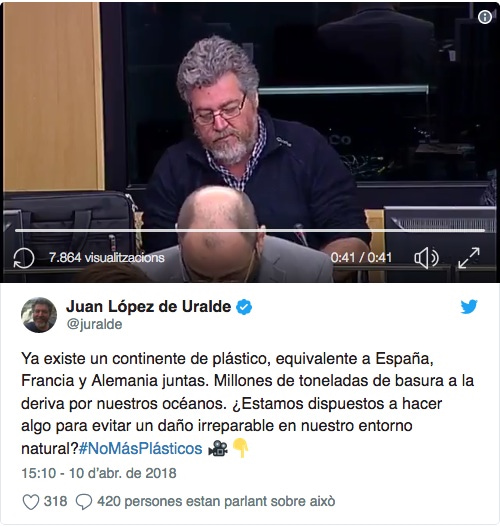Like the tweet with heart icon

tap(31, 502)
